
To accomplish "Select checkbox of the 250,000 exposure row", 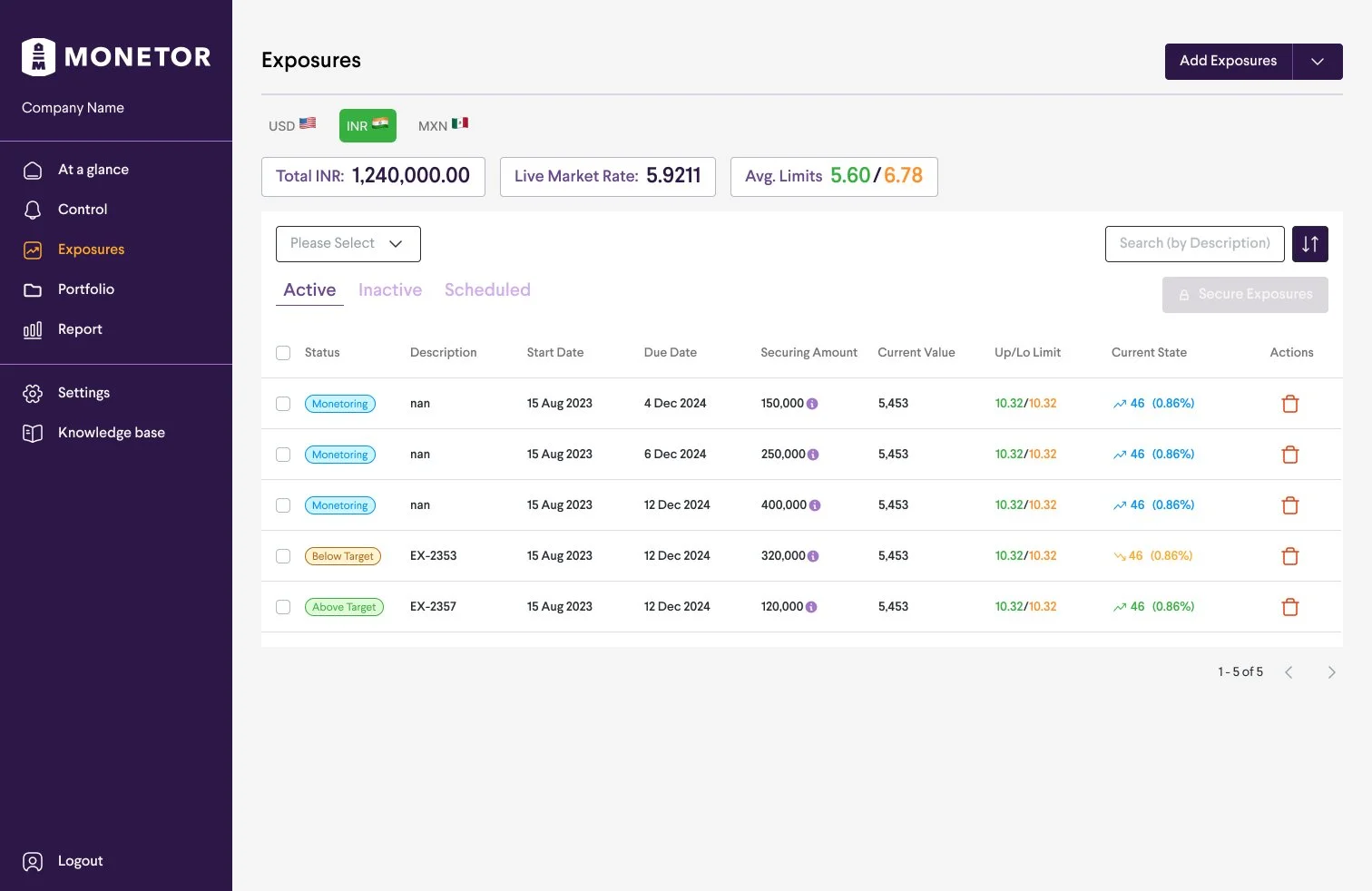I will click(283, 455).
